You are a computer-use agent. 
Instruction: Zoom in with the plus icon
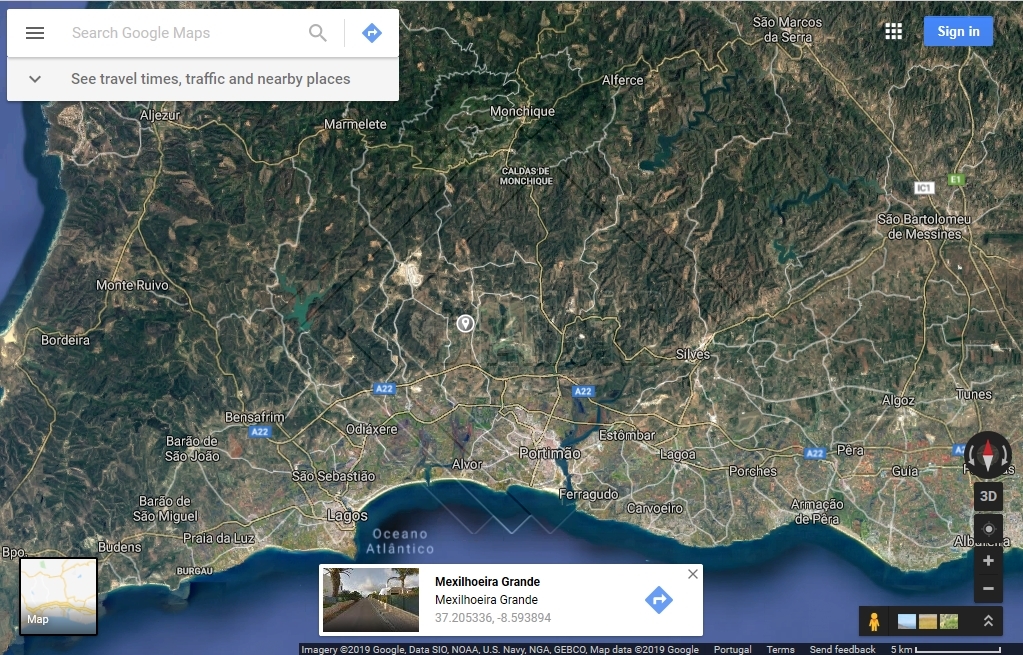click(x=987, y=560)
